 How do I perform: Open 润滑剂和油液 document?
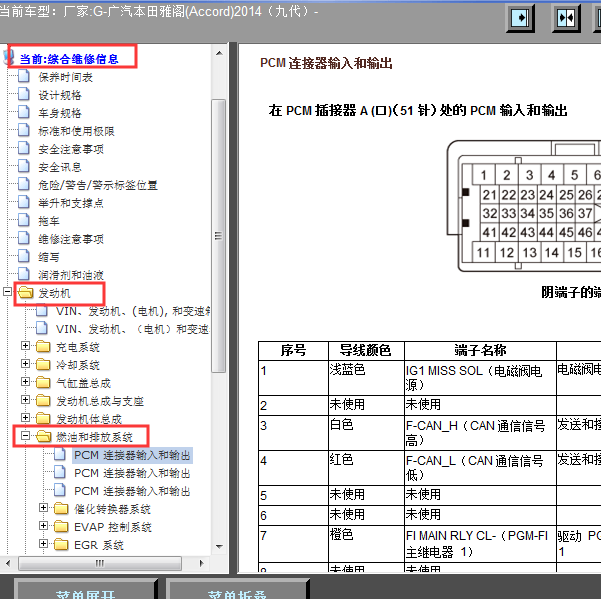(x=71, y=275)
